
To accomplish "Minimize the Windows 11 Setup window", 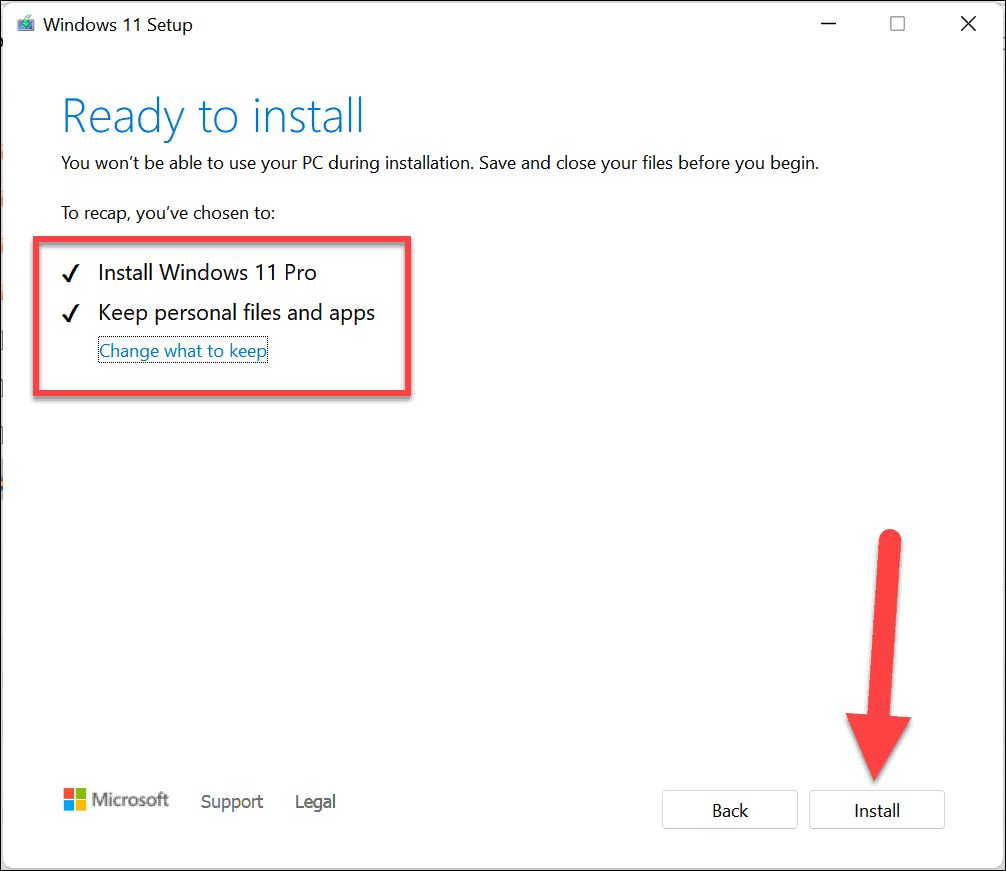I will [828, 23].
